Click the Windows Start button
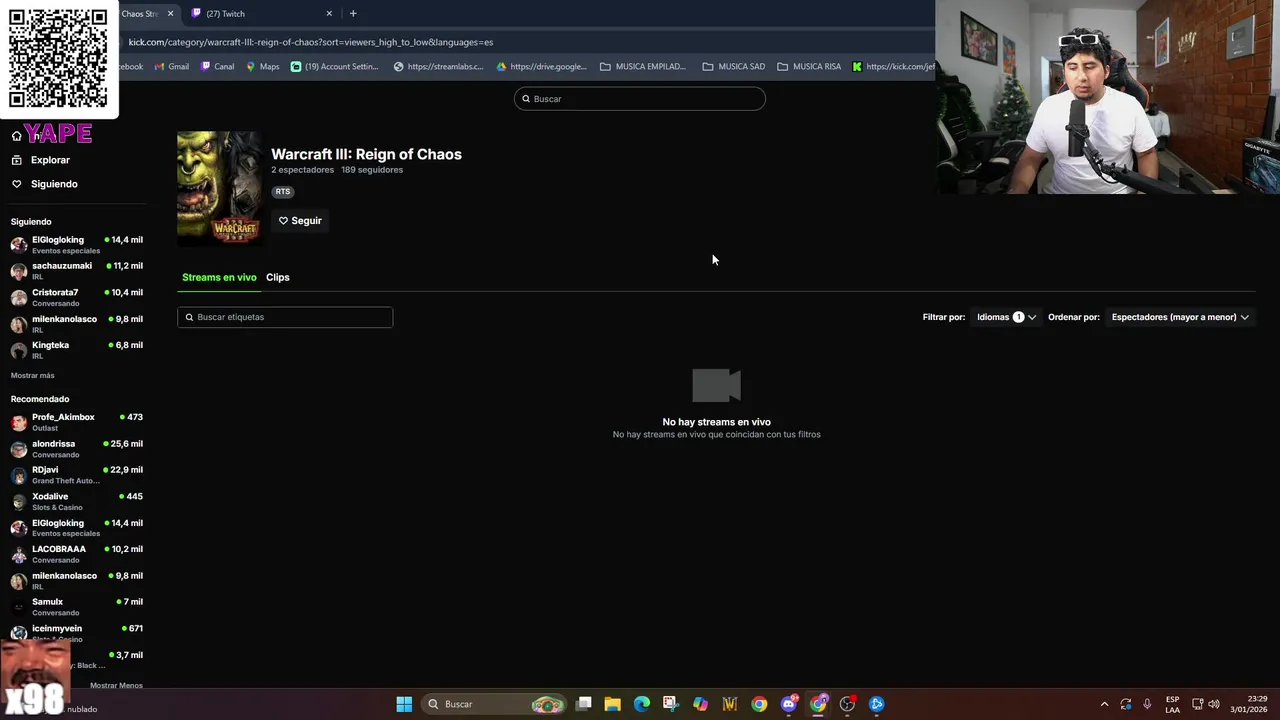The height and width of the screenshot is (720, 1280). point(404,704)
